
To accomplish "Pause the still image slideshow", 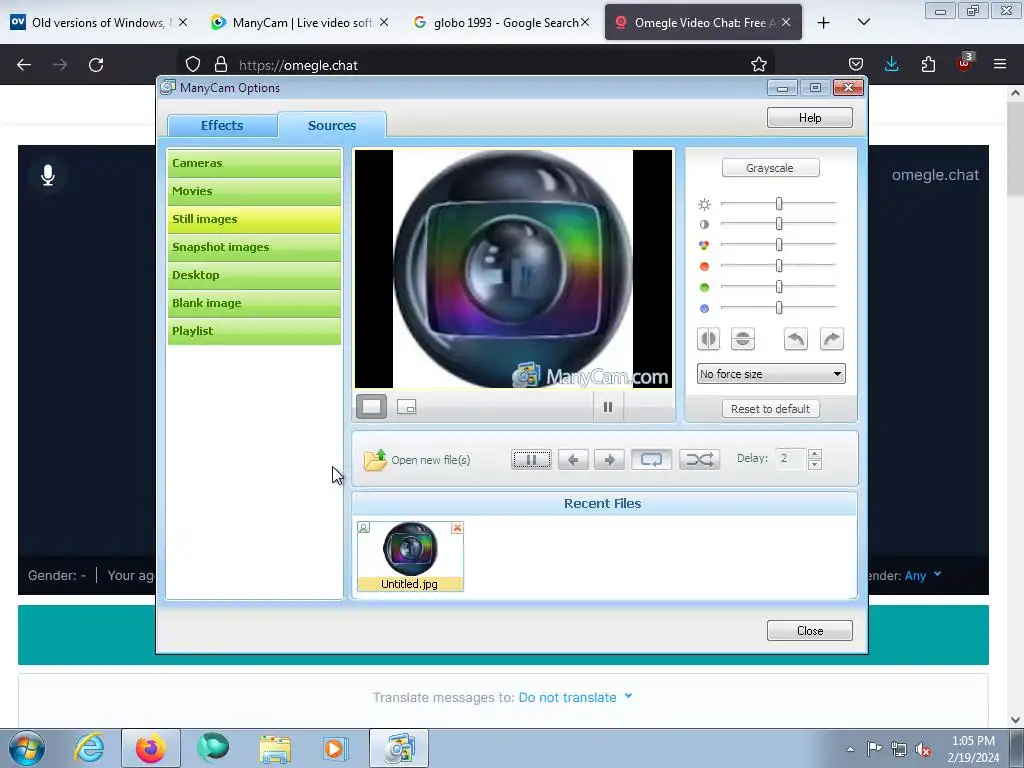I will tap(531, 460).
